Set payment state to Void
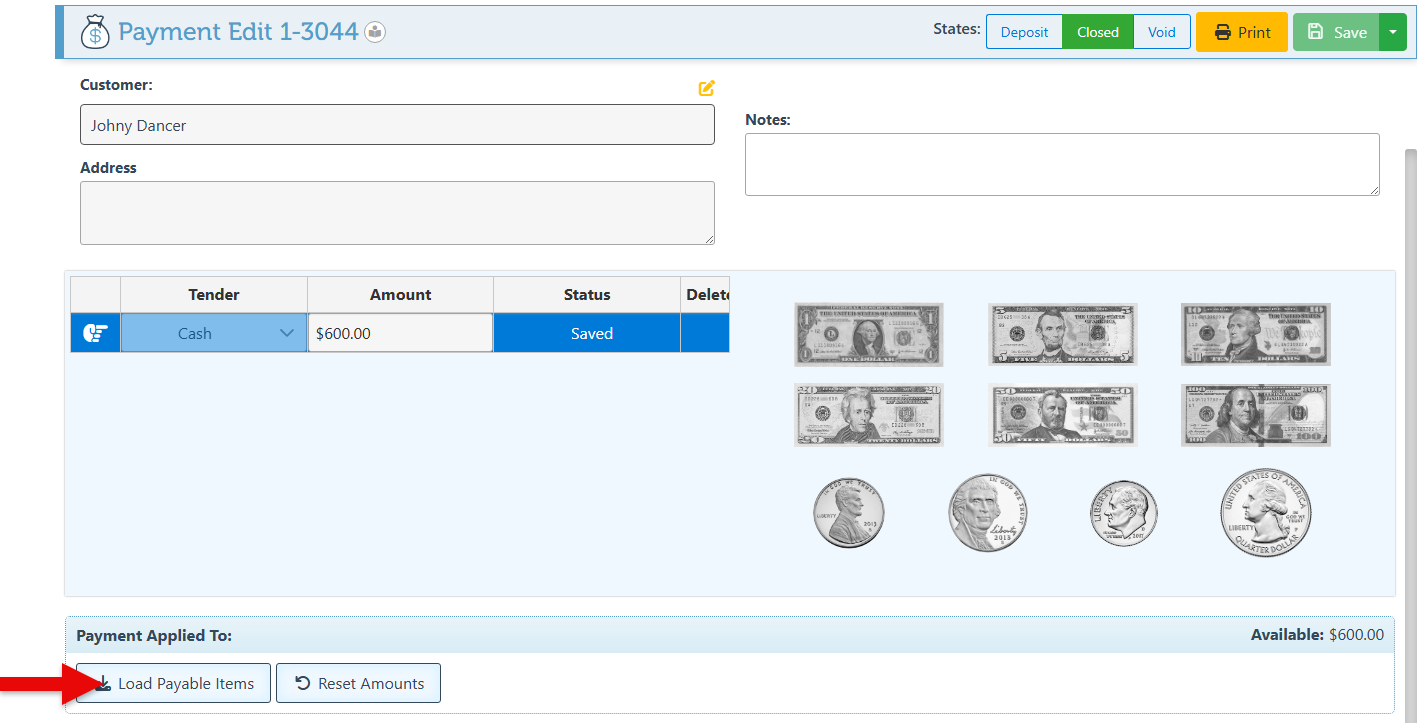1423x723 pixels. [1161, 32]
